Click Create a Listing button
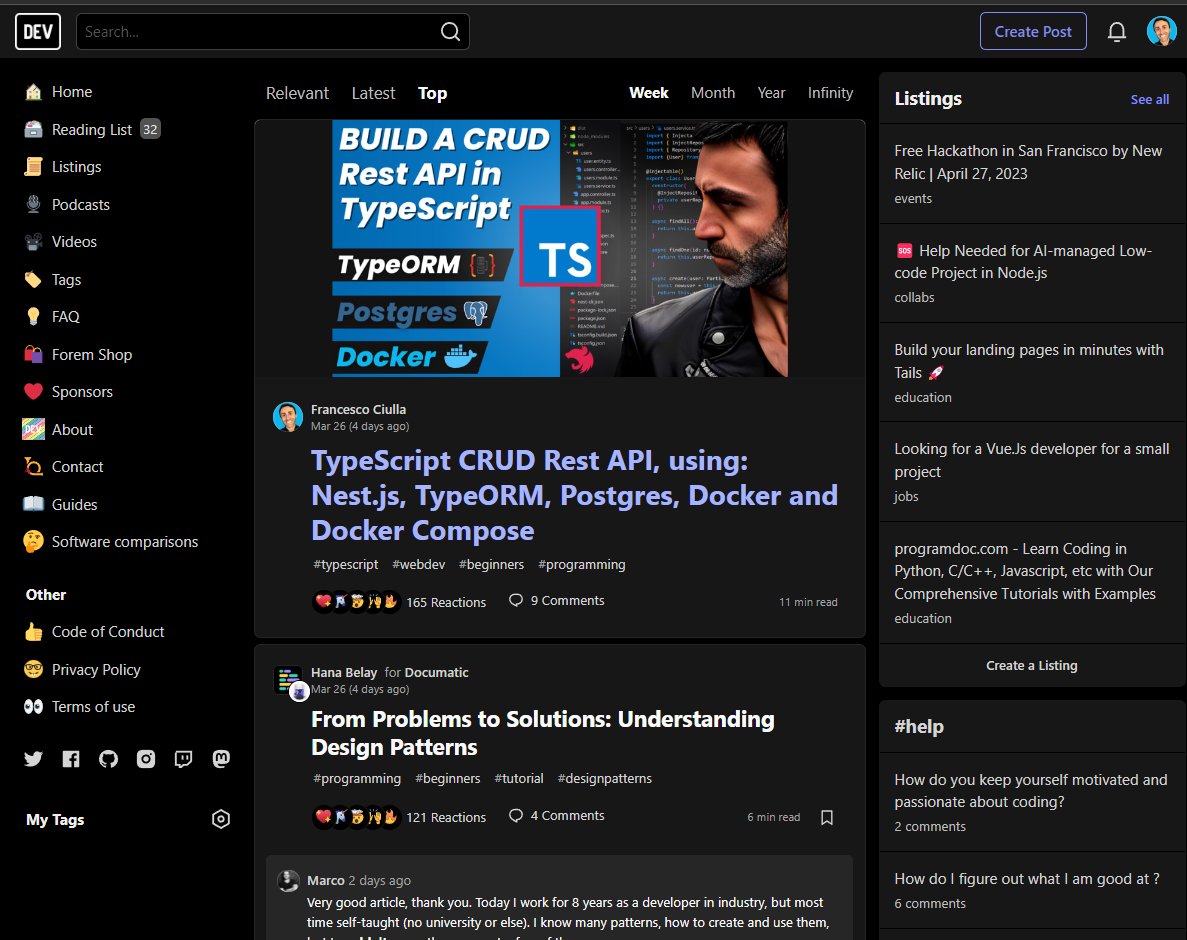The width and height of the screenshot is (1187, 940). pyautogui.click(x=1032, y=665)
